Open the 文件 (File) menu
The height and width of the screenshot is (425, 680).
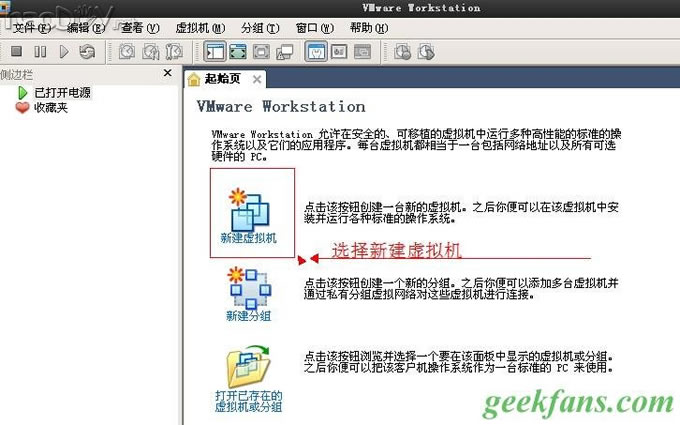(x=31, y=28)
